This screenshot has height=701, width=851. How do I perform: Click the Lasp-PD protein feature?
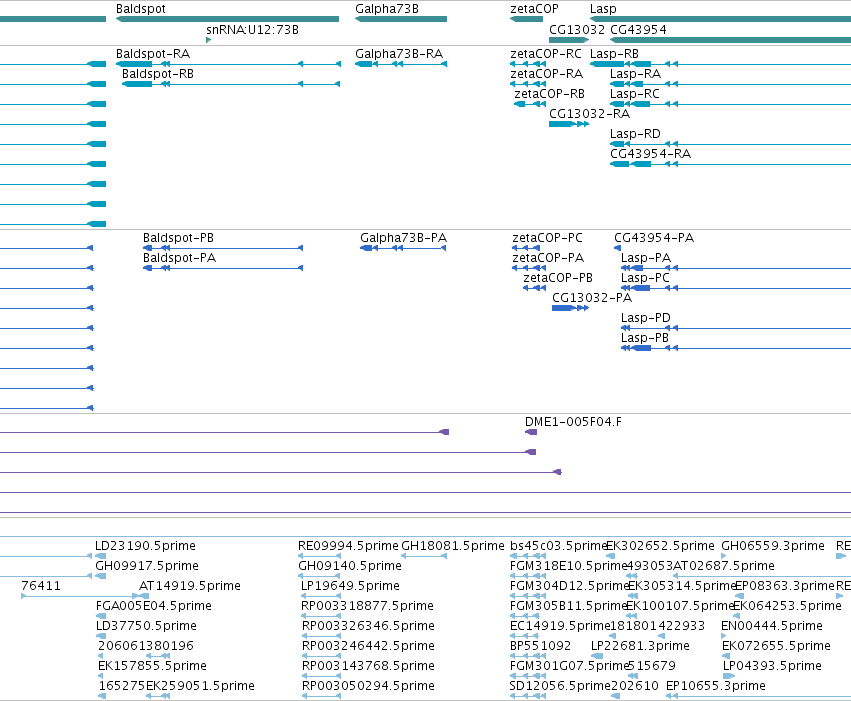tap(736, 328)
